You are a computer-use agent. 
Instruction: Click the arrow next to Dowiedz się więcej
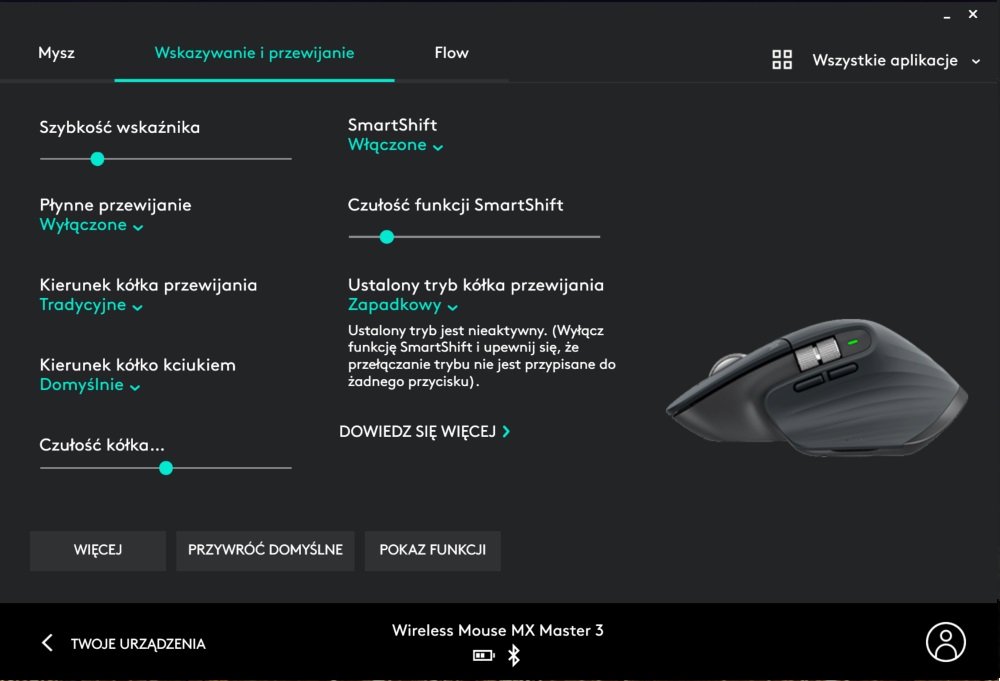[x=506, y=432]
